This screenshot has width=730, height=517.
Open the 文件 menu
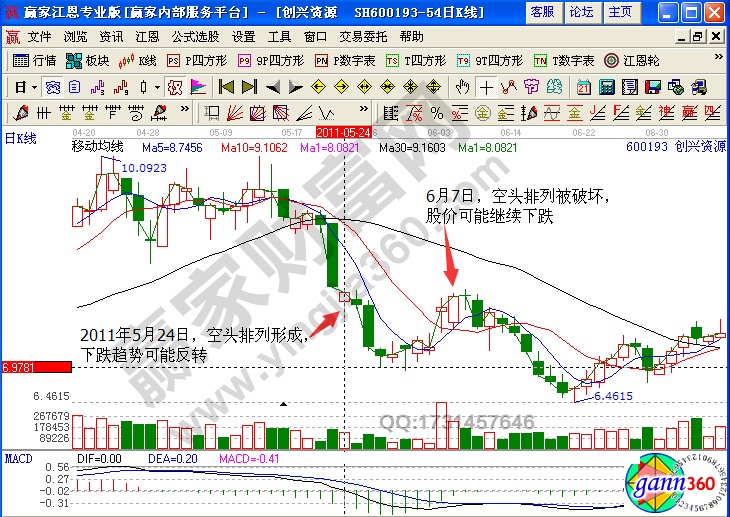[40, 36]
